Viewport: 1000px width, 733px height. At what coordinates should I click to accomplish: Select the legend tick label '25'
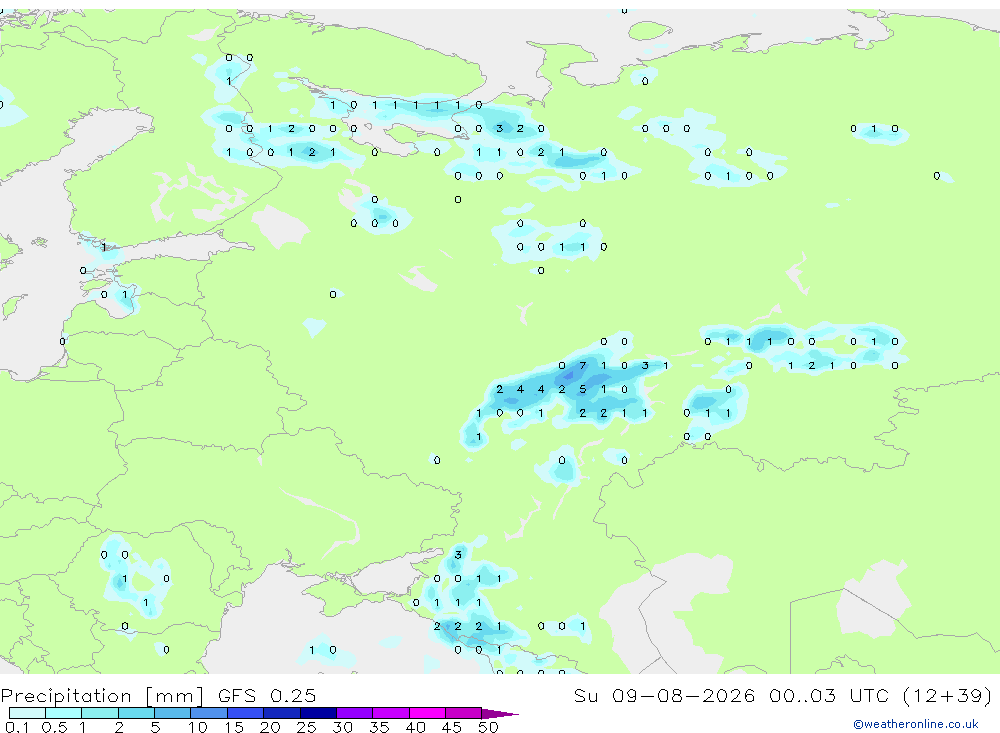click(306, 727)
